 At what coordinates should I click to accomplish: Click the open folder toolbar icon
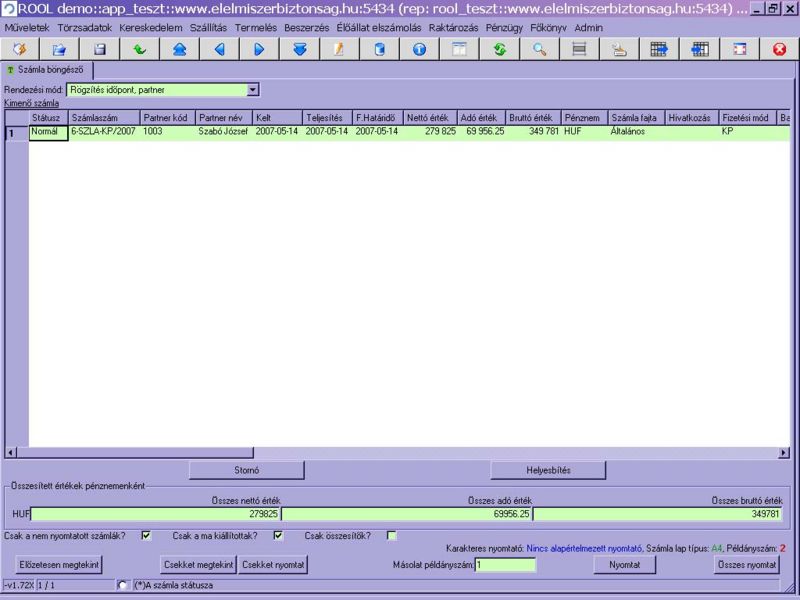click(59, 49)
